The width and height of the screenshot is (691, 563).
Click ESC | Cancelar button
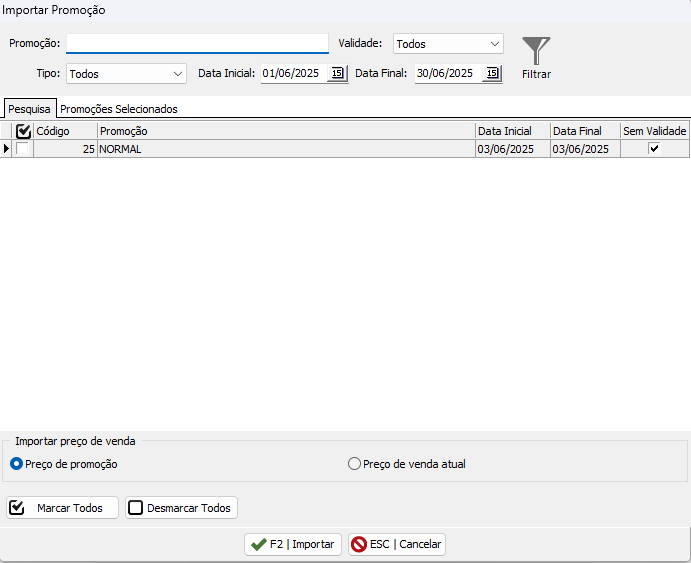pyautogui.click(x=397, y=544)
